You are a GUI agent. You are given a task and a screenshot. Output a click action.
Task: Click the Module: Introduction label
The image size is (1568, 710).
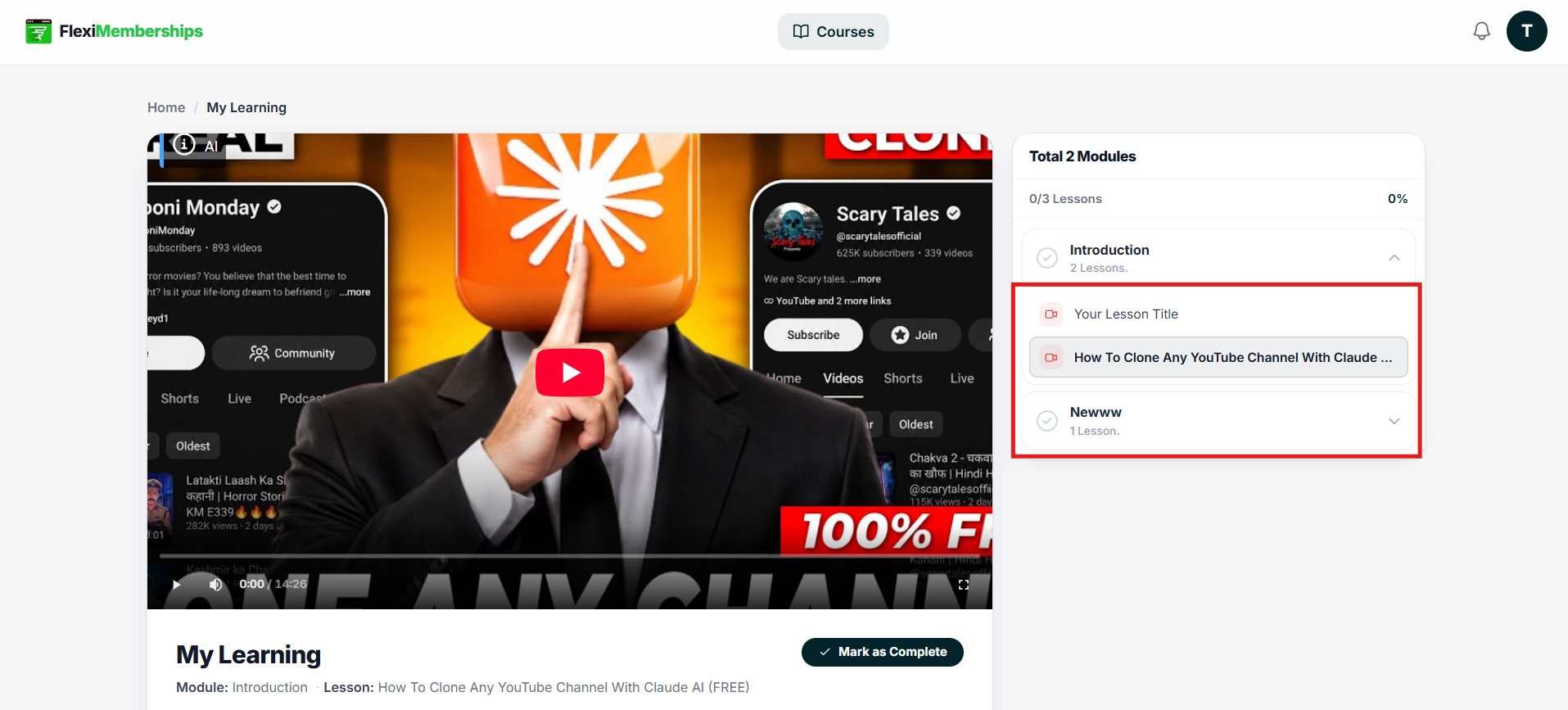click(x=242, y=687)
